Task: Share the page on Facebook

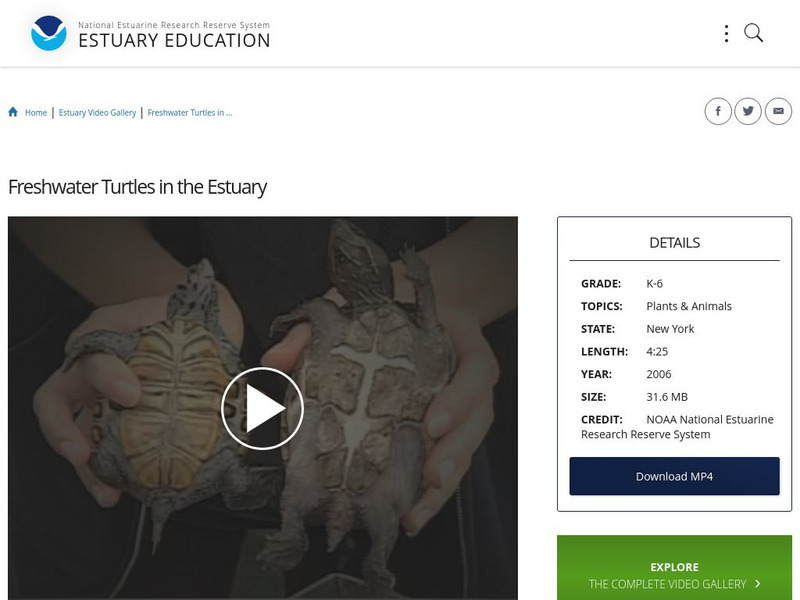Action: (x=719, y=111)
